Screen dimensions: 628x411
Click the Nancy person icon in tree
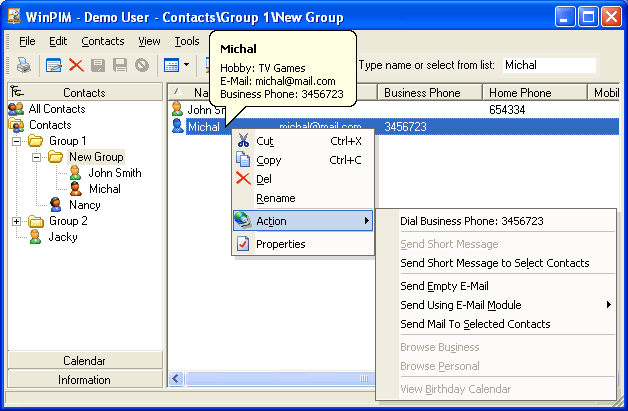(x=55, y=205)
